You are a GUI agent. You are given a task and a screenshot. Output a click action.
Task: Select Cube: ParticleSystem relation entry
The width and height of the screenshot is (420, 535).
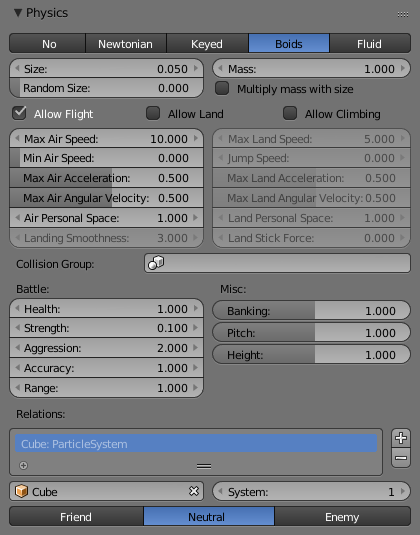pos(196,444)
